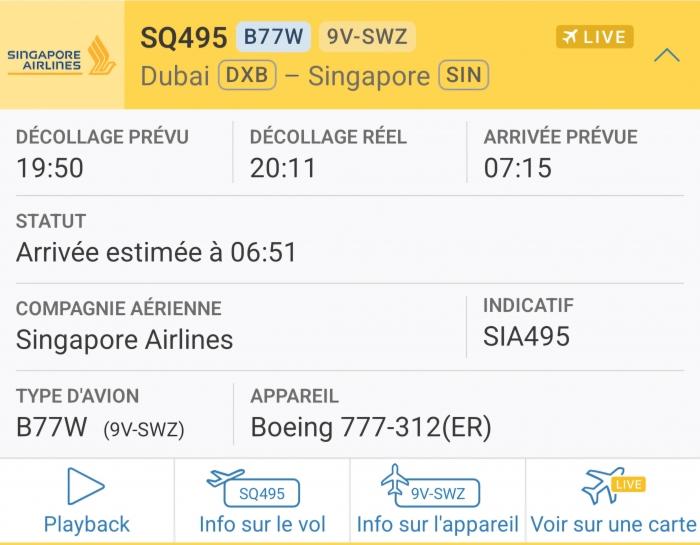Open 'Voir sur une carte' label
The height and width of the screenshot is (545, 700).
tap(613, 524)
